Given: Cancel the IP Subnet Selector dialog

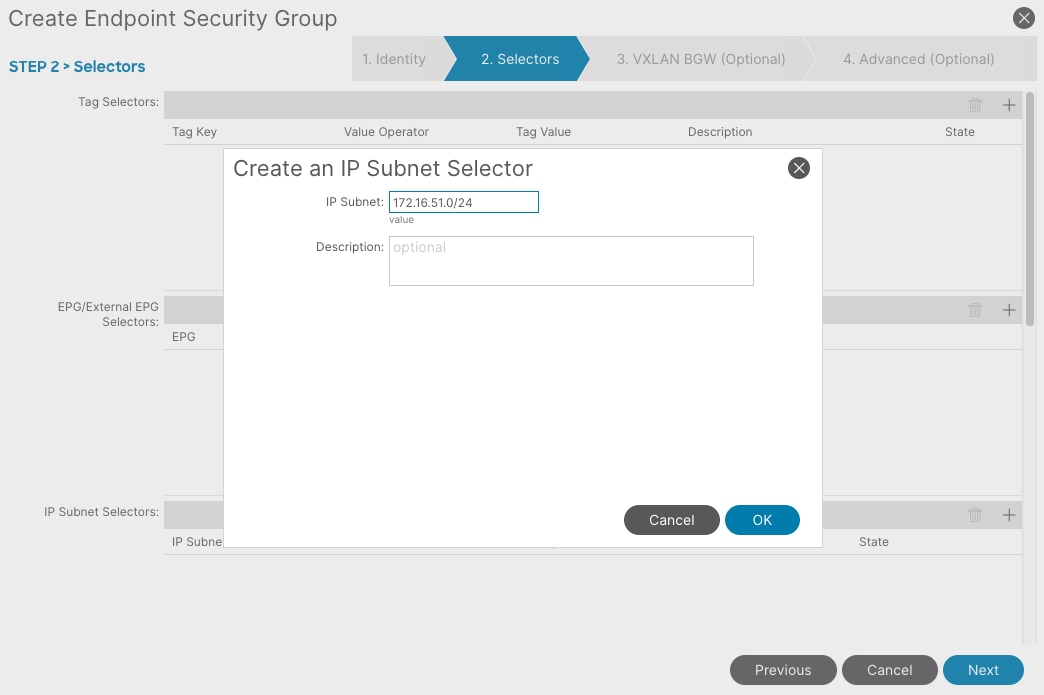Looking at the screenshot, I should (672, 520).
